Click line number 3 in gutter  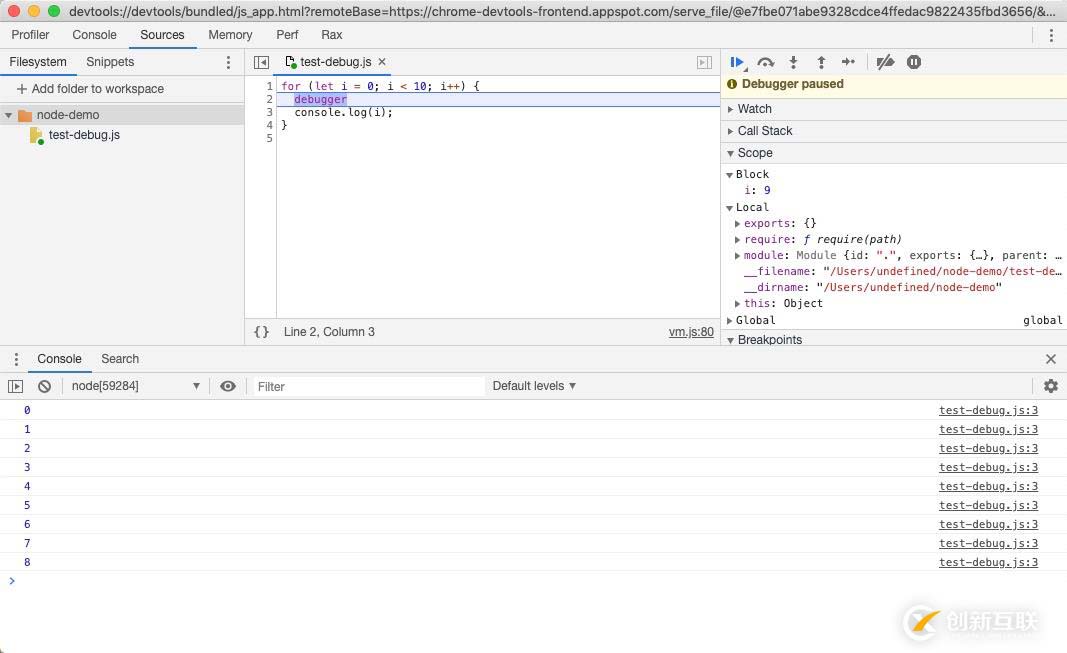pyautogui.click(x=269, y=112)
